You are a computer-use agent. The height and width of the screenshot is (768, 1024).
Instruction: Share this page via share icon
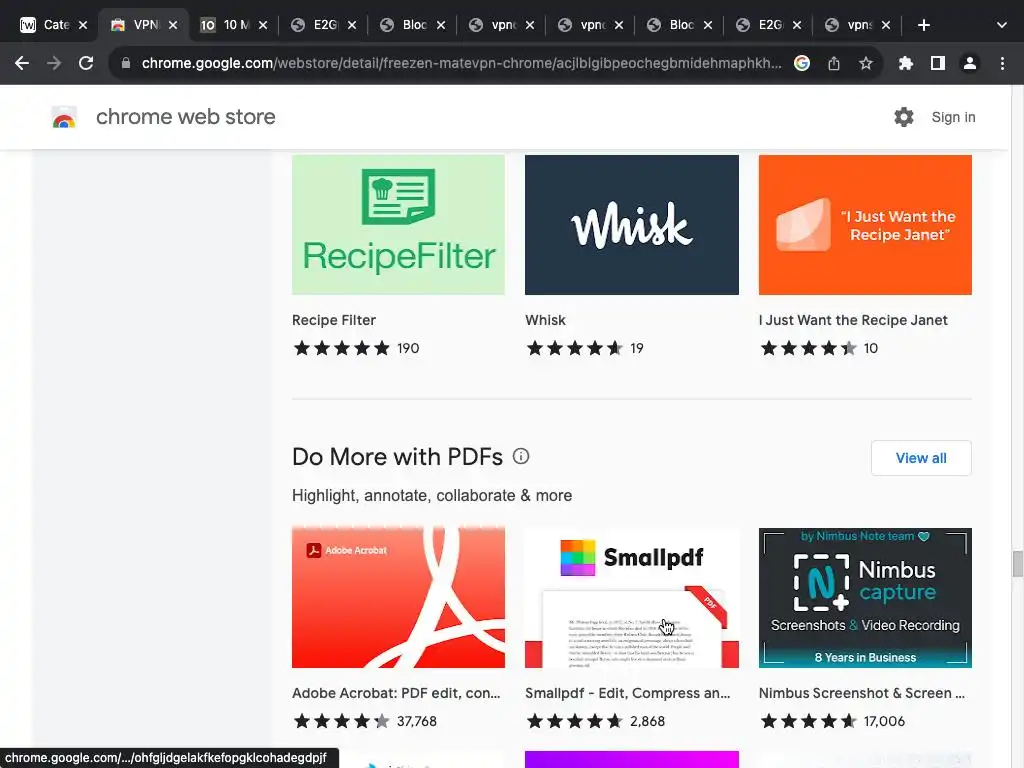834,63
